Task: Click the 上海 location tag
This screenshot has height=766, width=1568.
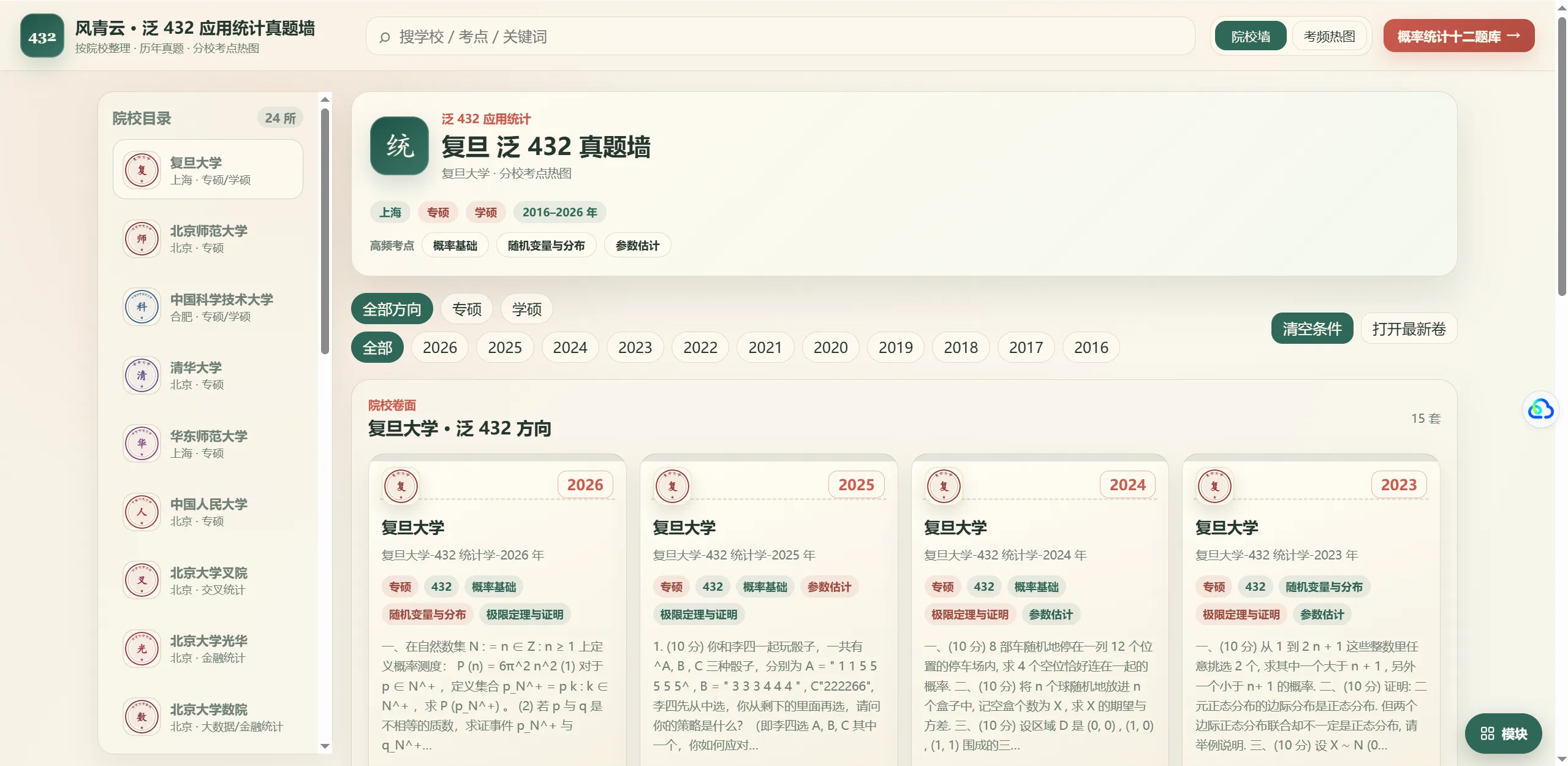Action: 390,212
